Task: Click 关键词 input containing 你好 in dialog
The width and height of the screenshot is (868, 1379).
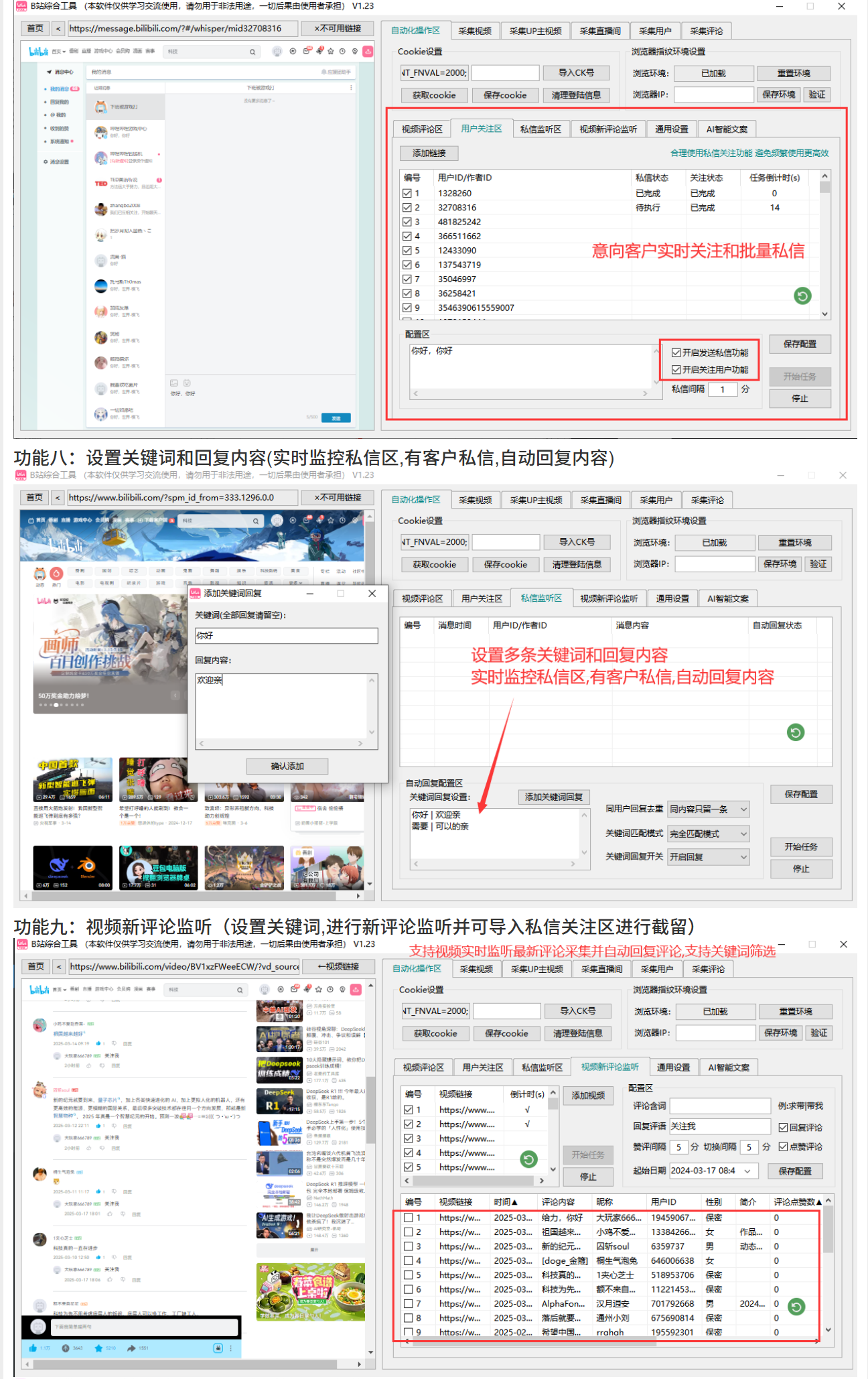Action: [x=286, y=635]
